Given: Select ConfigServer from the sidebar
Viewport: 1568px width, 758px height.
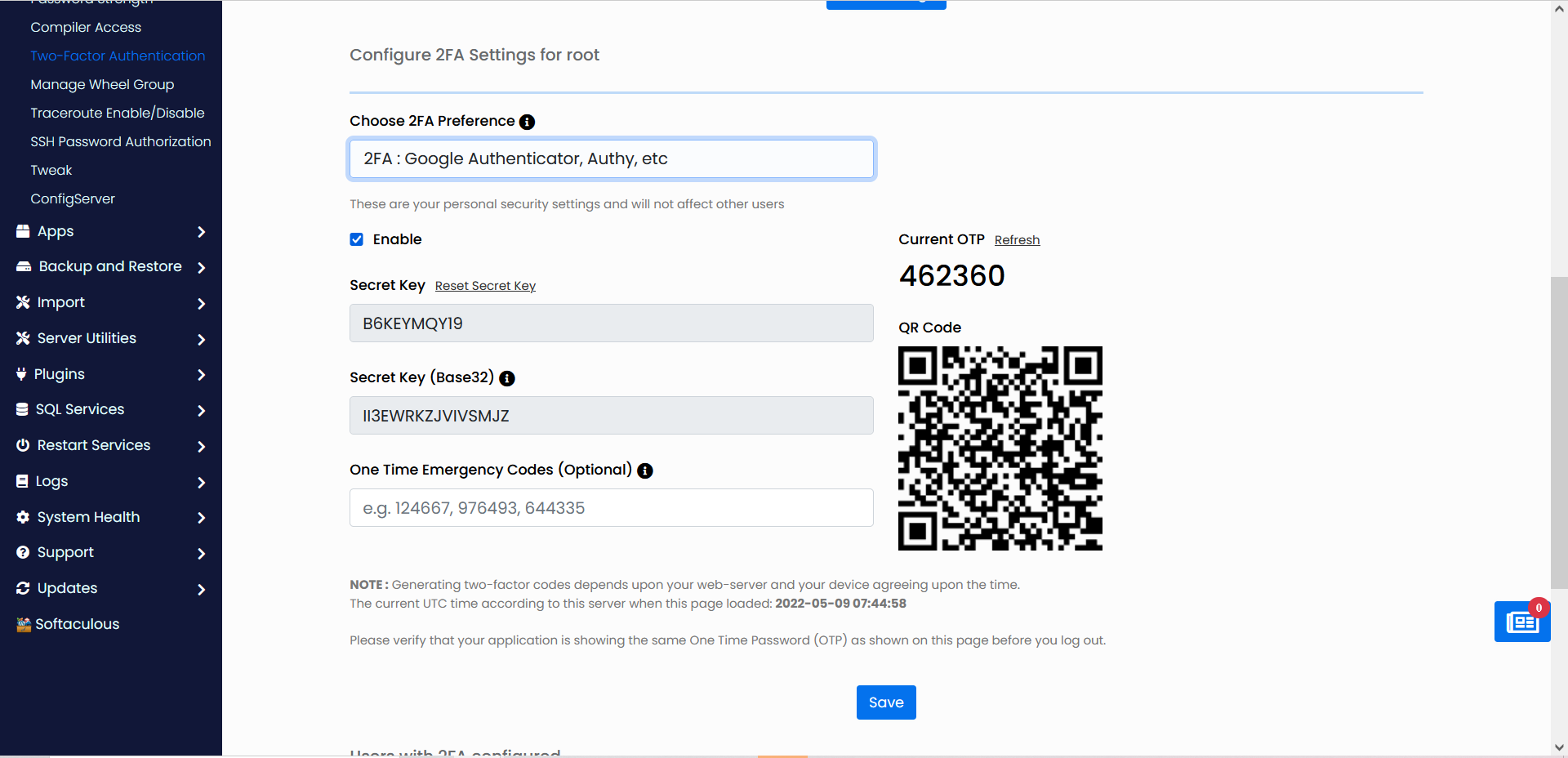Looking at the screenshot, I should [73, 198].
